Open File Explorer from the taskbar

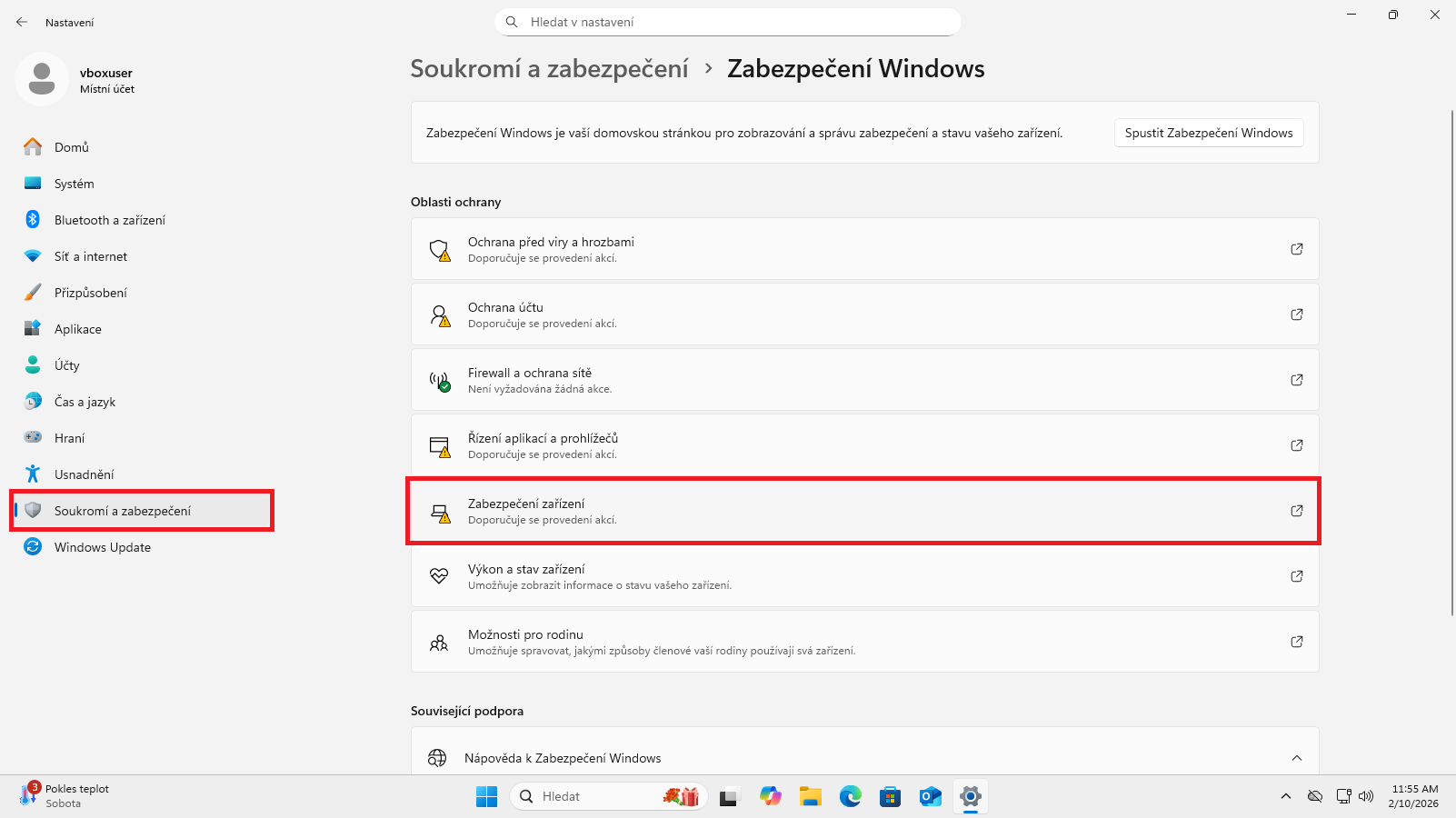(x=810, y=796)
